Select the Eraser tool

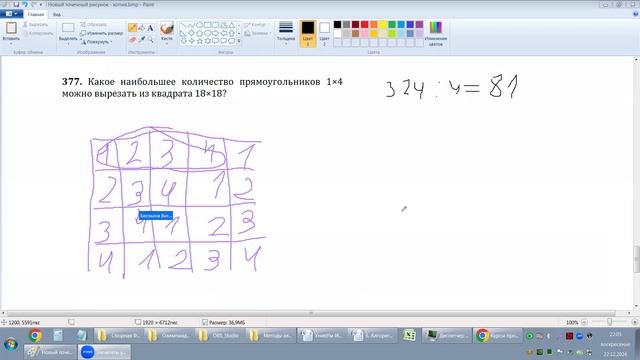click(x=132, y=40)
